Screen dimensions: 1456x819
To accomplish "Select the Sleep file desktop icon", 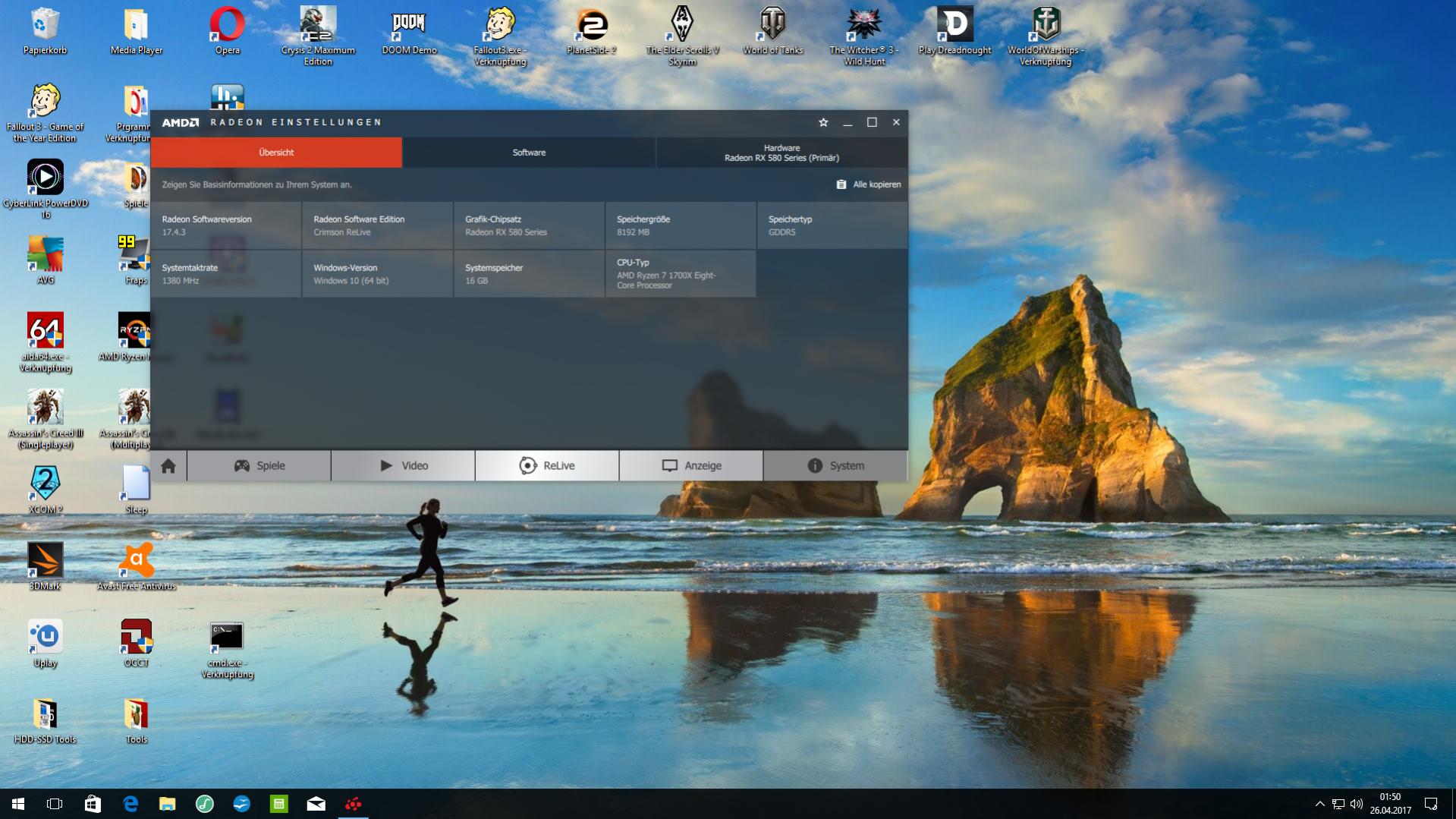I will pos(137,490).
